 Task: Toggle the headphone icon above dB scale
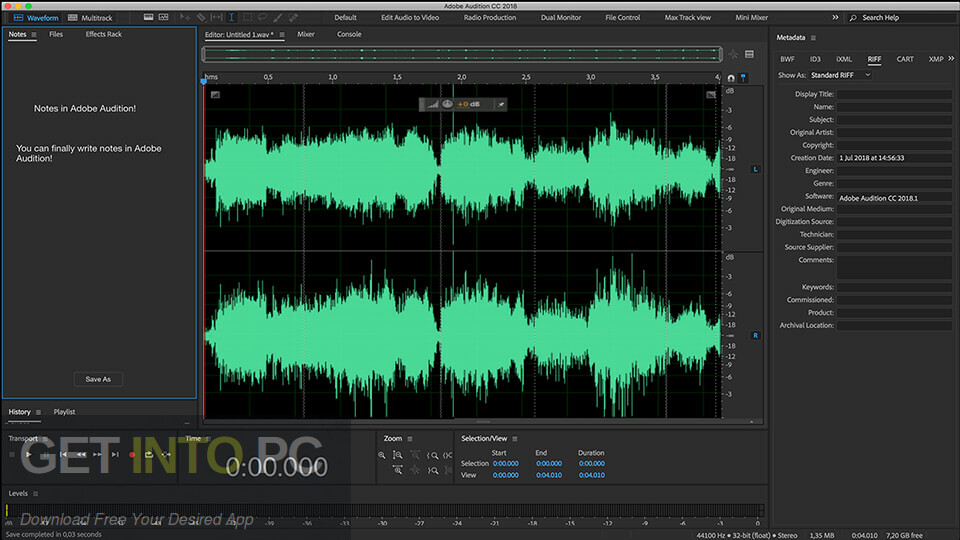point(731,78)
